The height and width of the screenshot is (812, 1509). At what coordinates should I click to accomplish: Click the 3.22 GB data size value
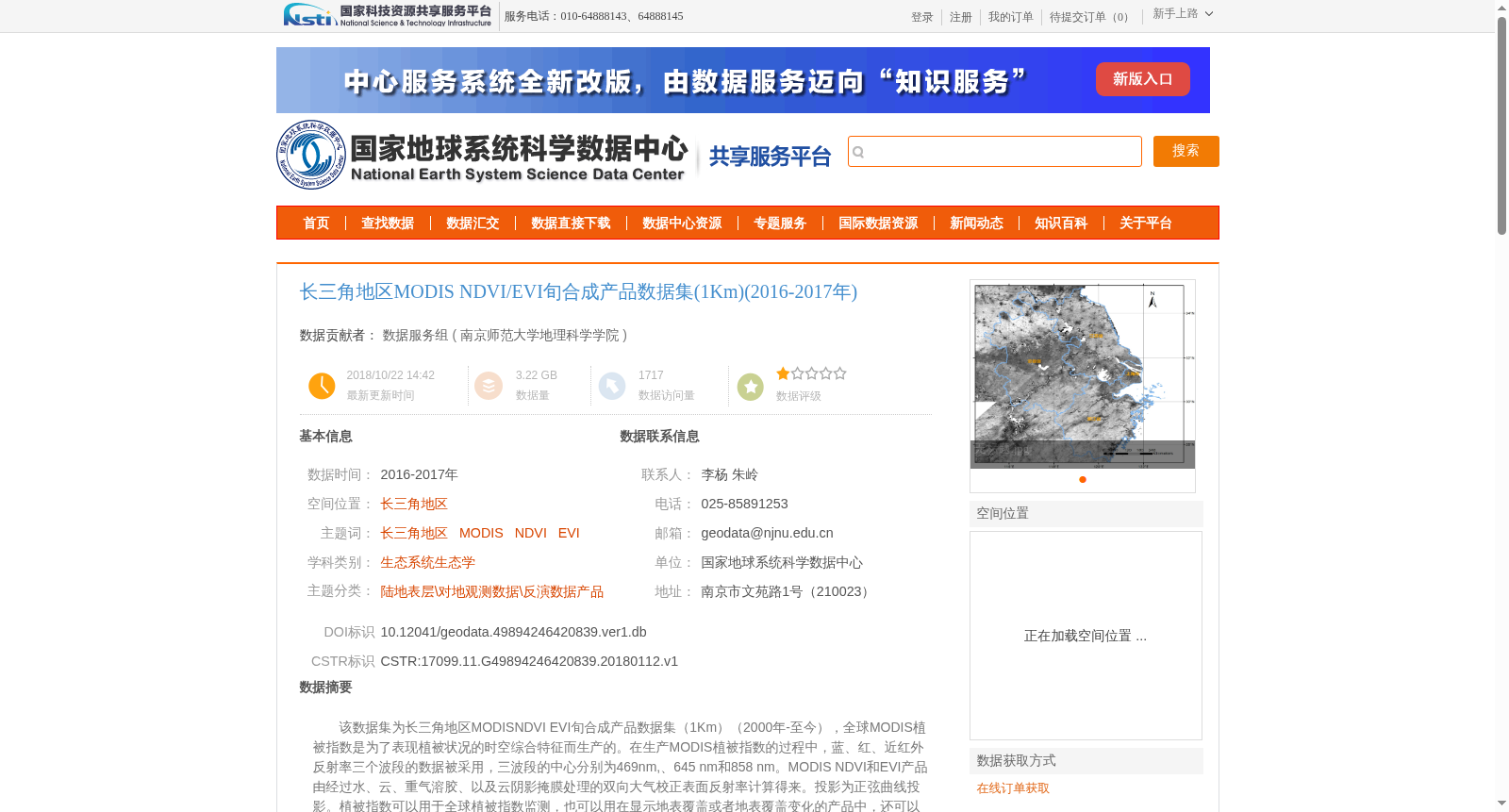(537, 375)
